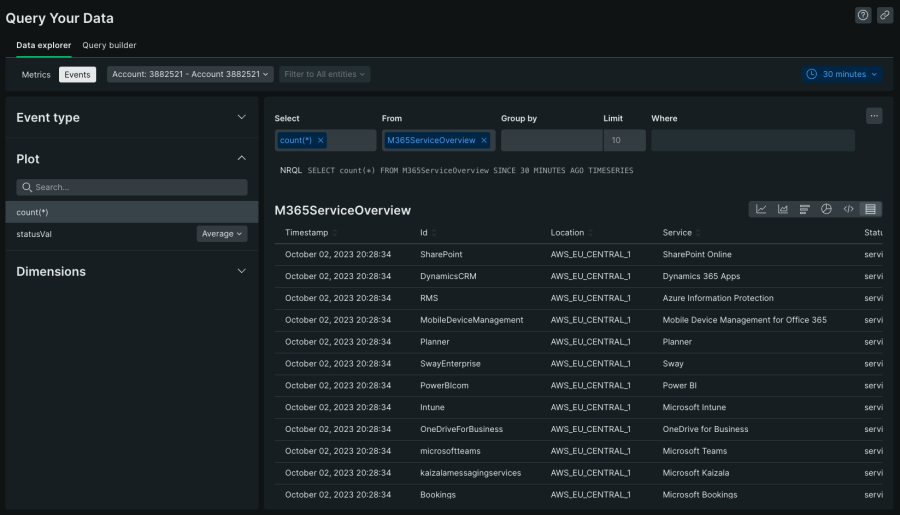Click the Limit field showing 10
The height and width of the screenshot is (515, 900).
click(624, 141)
